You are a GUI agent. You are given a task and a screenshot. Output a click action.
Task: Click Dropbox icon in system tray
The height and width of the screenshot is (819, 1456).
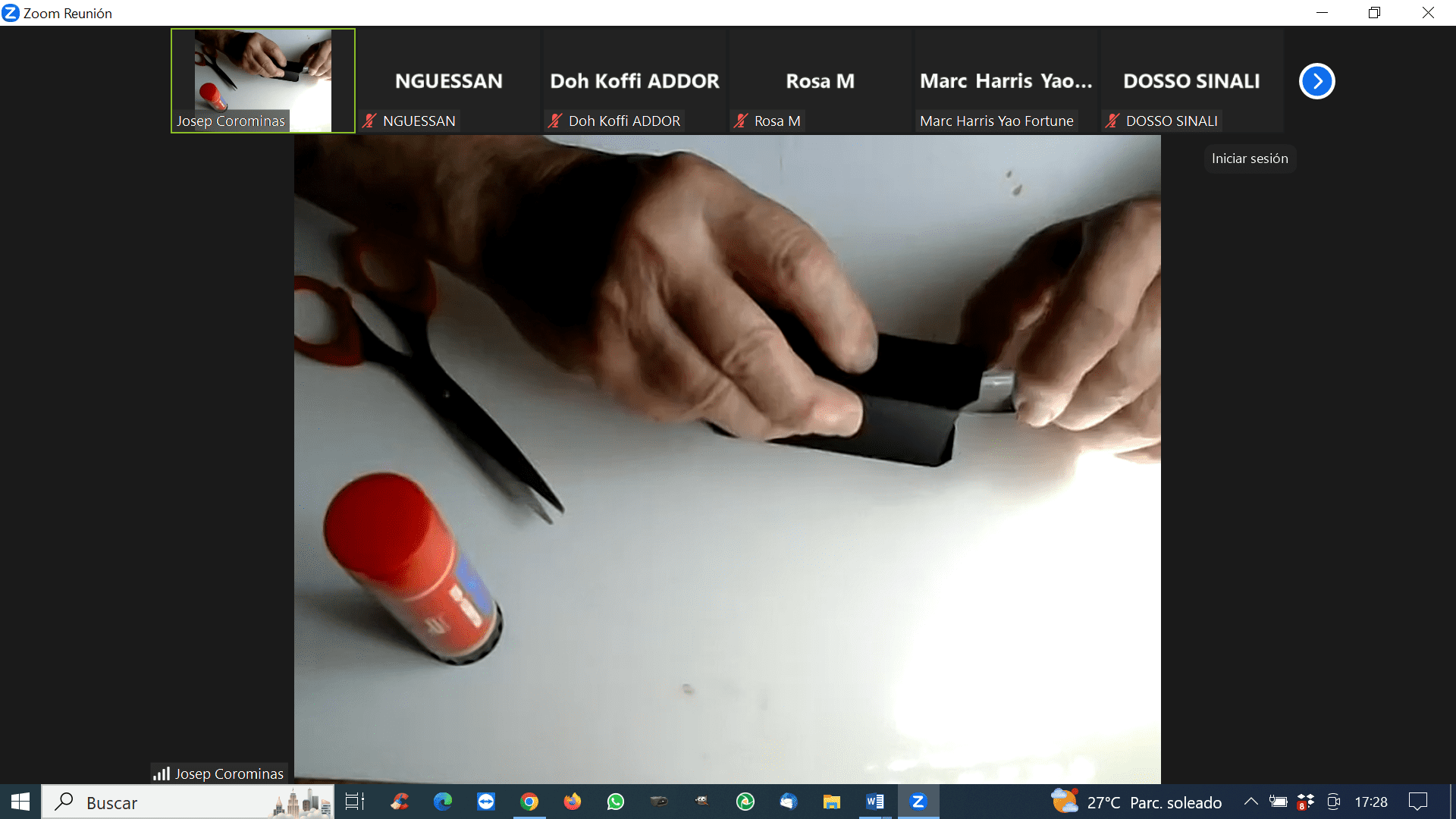(x=1306, y=802)
